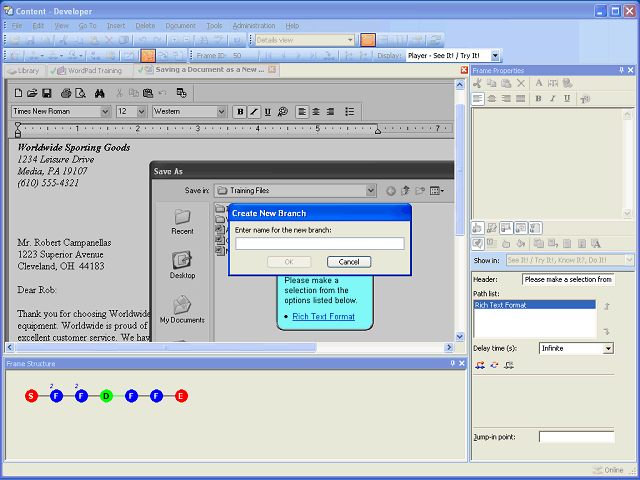Select Rich Text Format in Path list
640x480 pixels.
tap(534, 305)
